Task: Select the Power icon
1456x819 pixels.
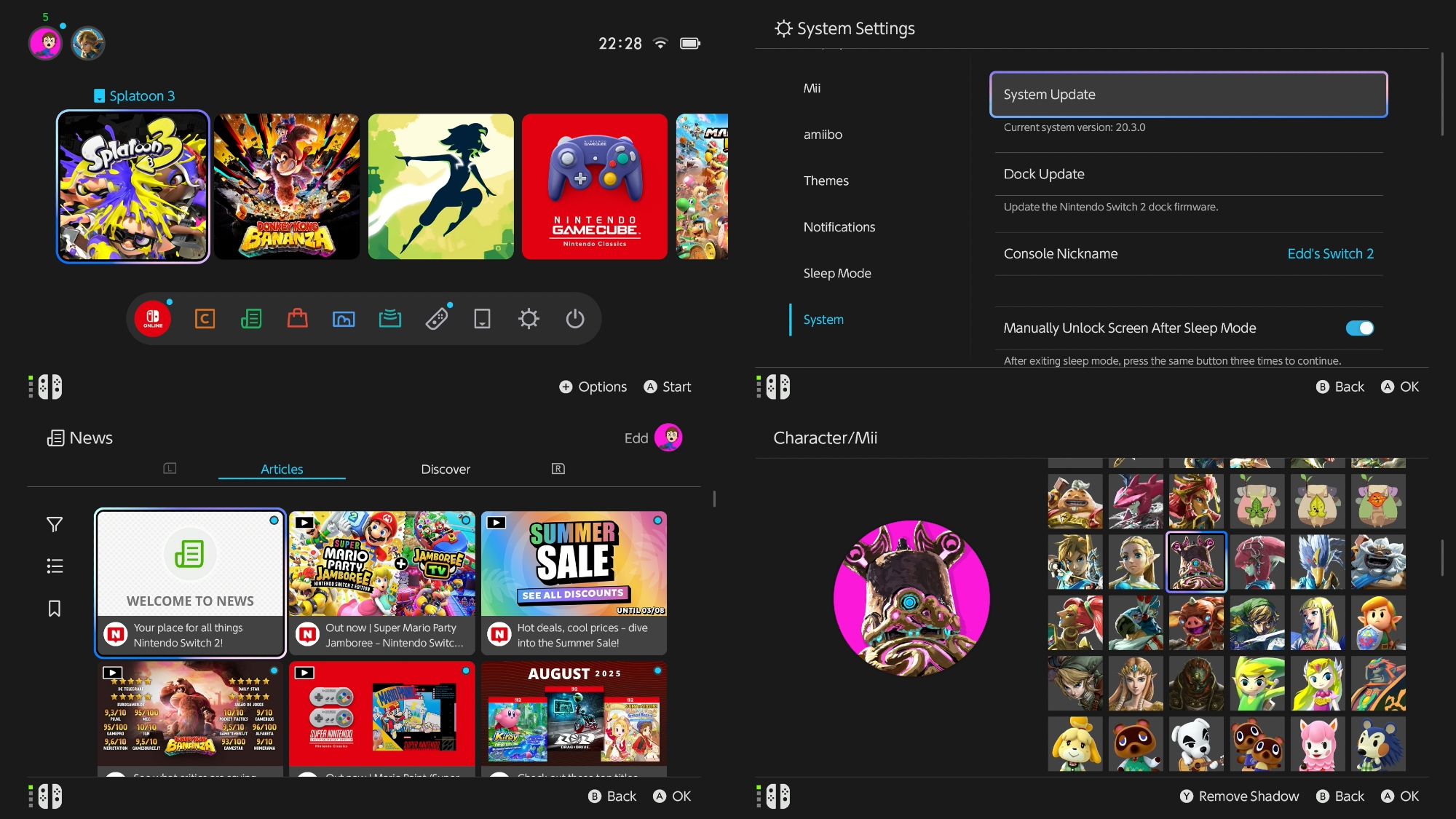Action: click(575, 319)
